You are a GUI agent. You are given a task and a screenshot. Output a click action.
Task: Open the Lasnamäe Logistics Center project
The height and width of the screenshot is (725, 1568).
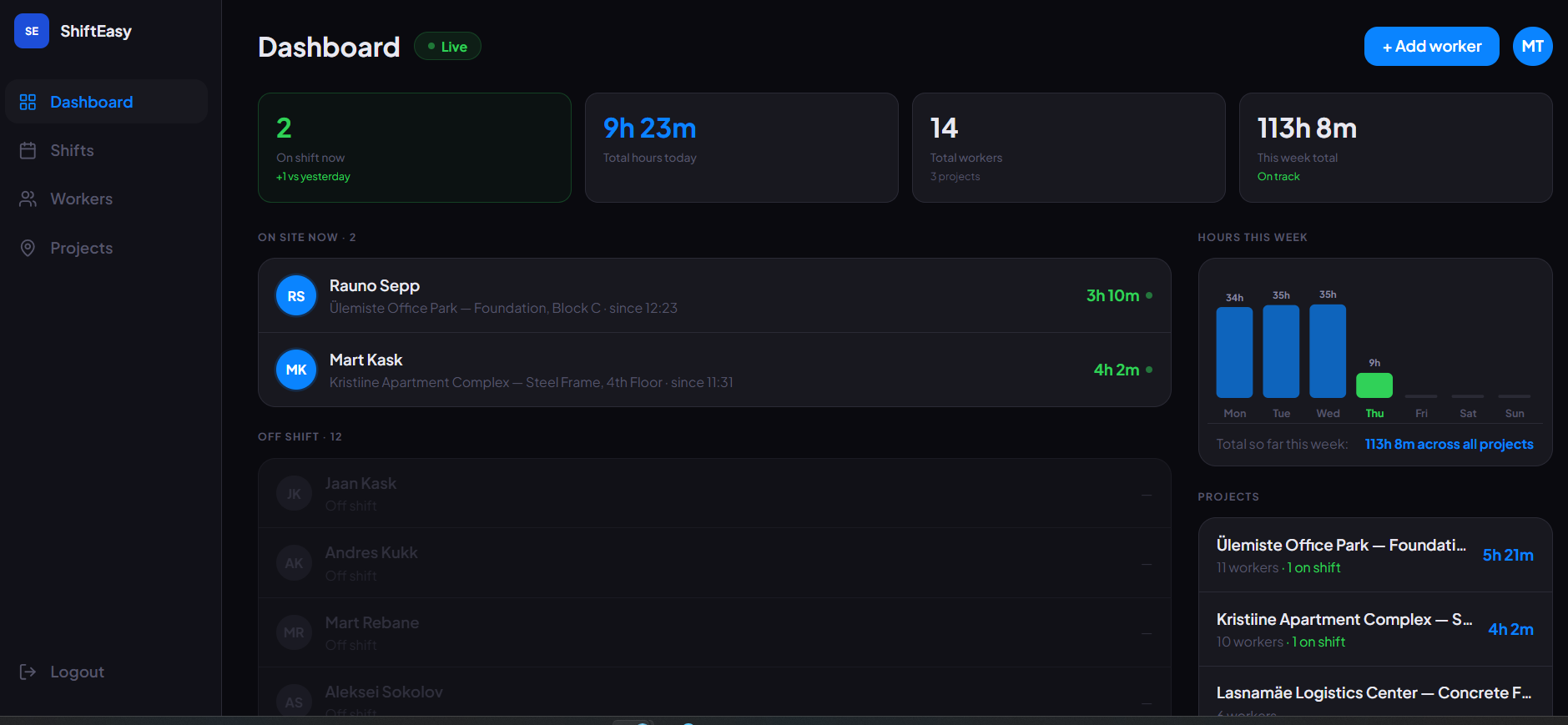[1375, 692]
